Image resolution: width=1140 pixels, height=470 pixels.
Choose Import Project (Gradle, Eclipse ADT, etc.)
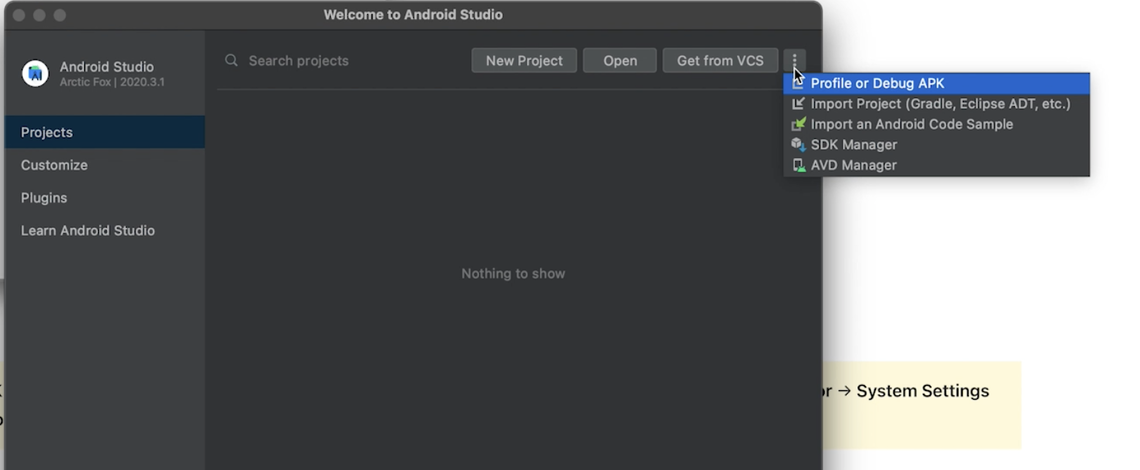pos(936,103)
